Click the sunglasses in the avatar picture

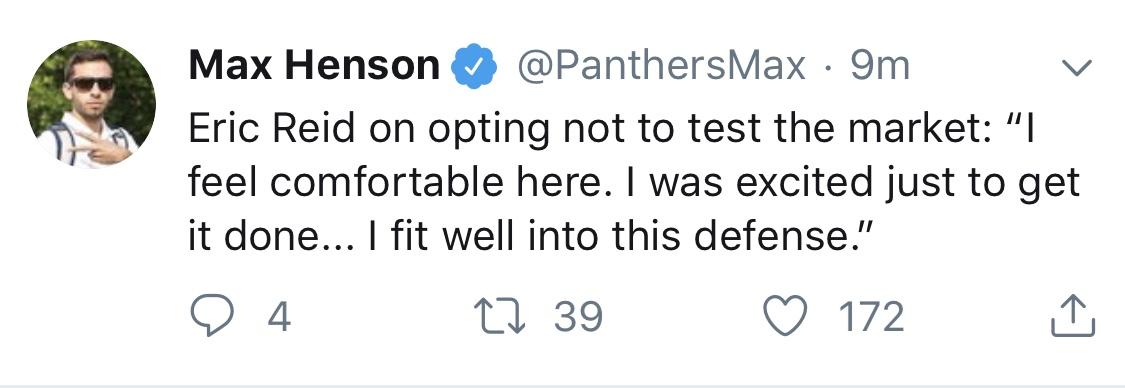(x=92, y=83)
